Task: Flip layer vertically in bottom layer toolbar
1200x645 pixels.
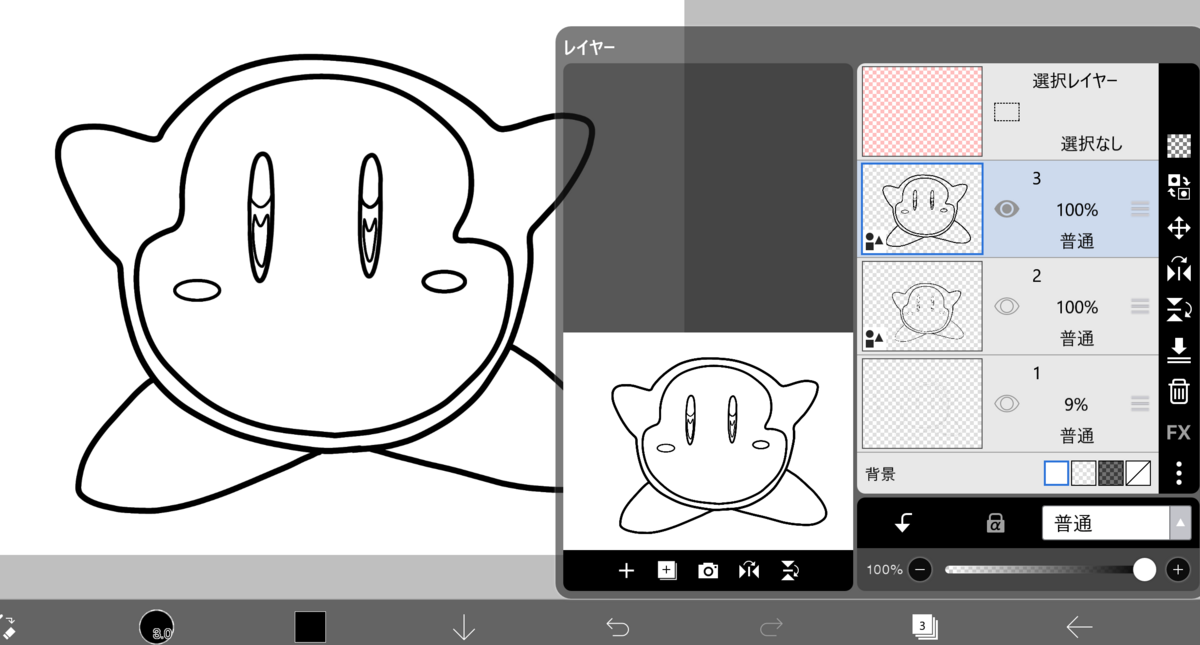Action: click(790, 571)
